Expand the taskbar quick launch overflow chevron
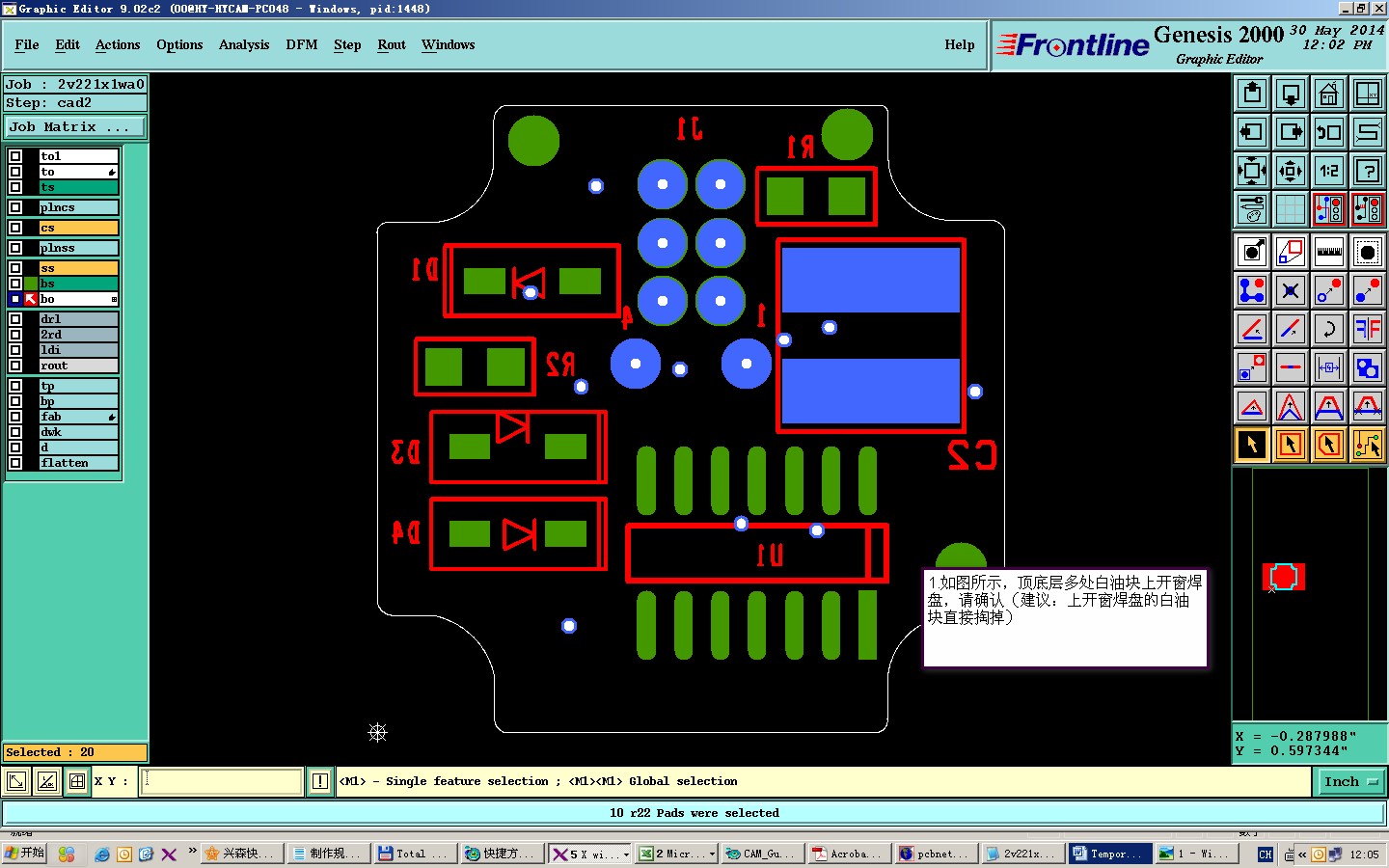Screen dimensions: 1389x868 coord(192,852)
